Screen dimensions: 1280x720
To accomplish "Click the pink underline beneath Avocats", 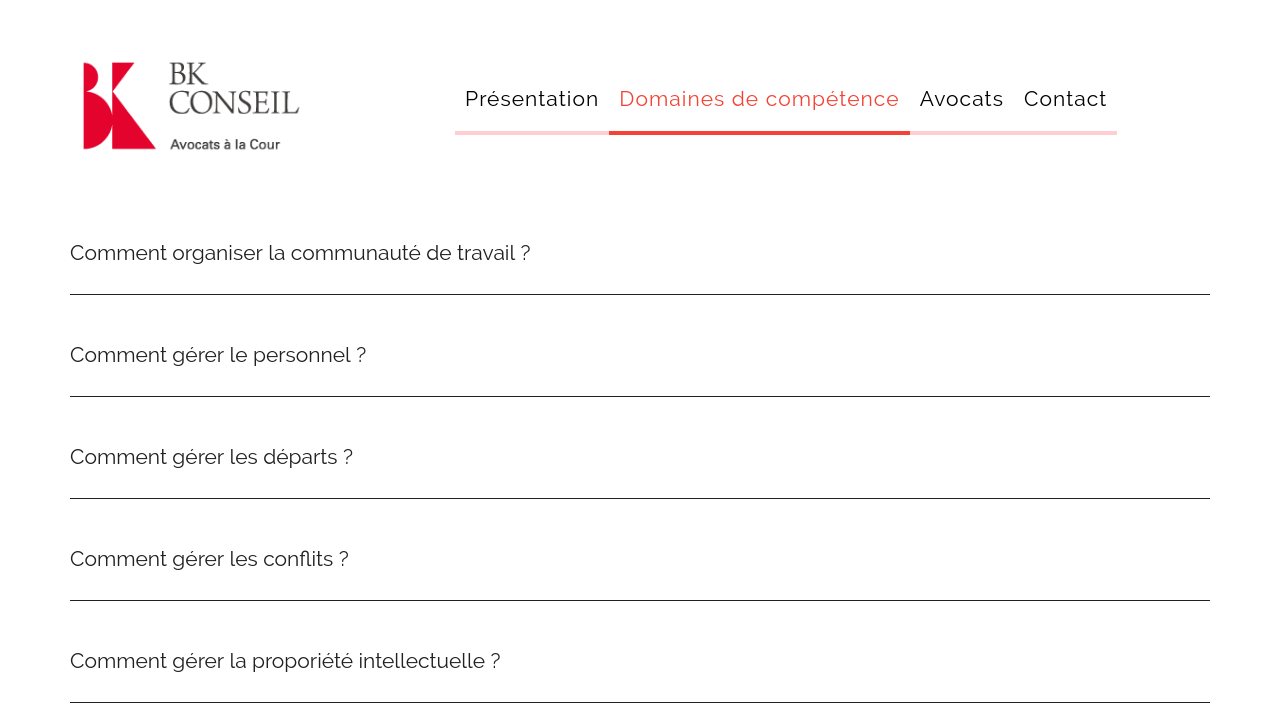I will click(x=962, y=133).
